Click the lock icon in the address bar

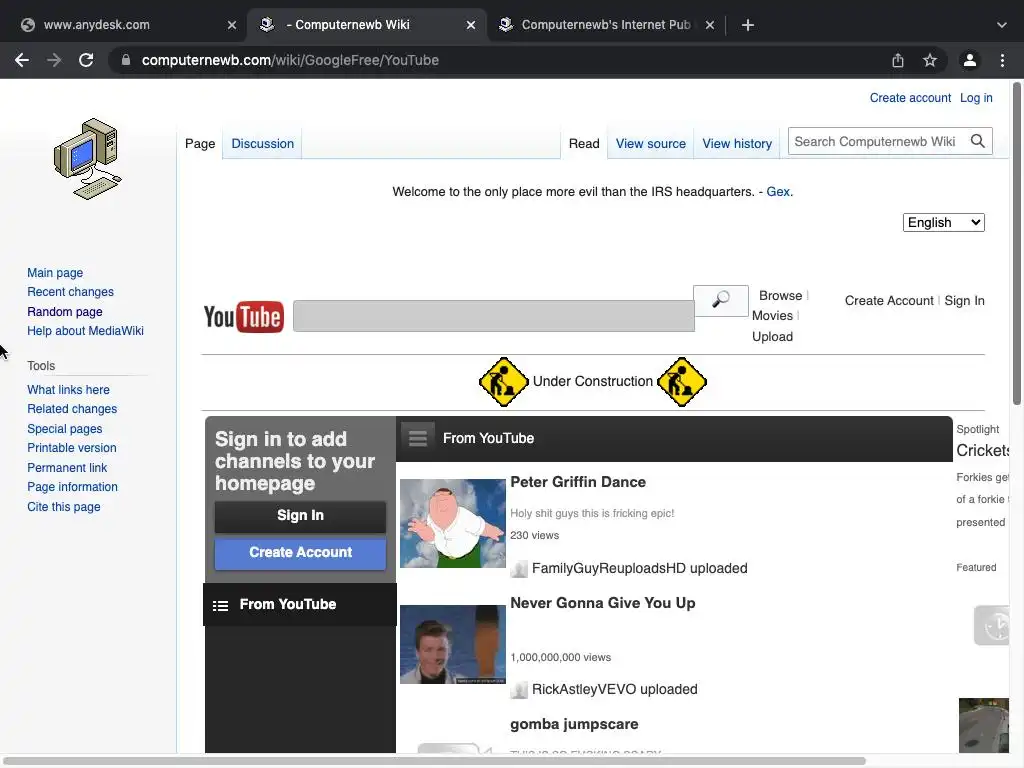(126, 60)
